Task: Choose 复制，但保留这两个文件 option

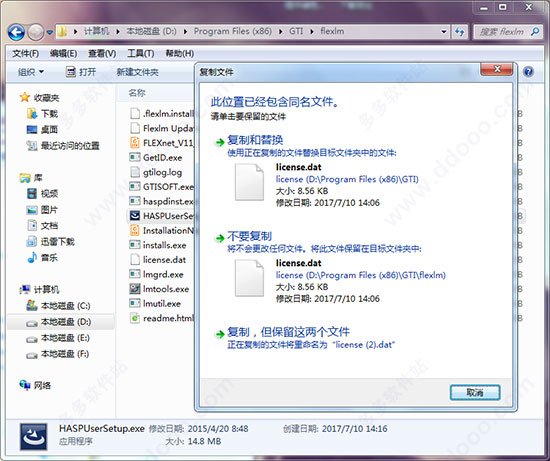Action: (288, 332)
